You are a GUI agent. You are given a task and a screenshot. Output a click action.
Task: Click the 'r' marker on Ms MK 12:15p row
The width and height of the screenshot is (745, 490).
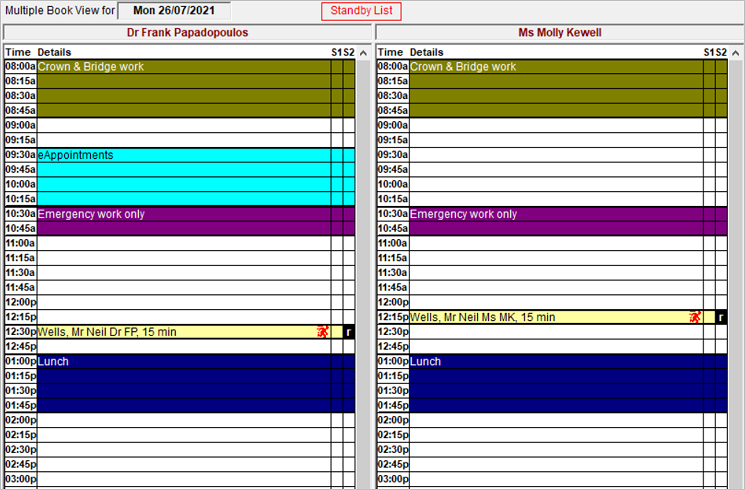click(x=721, y=317)
